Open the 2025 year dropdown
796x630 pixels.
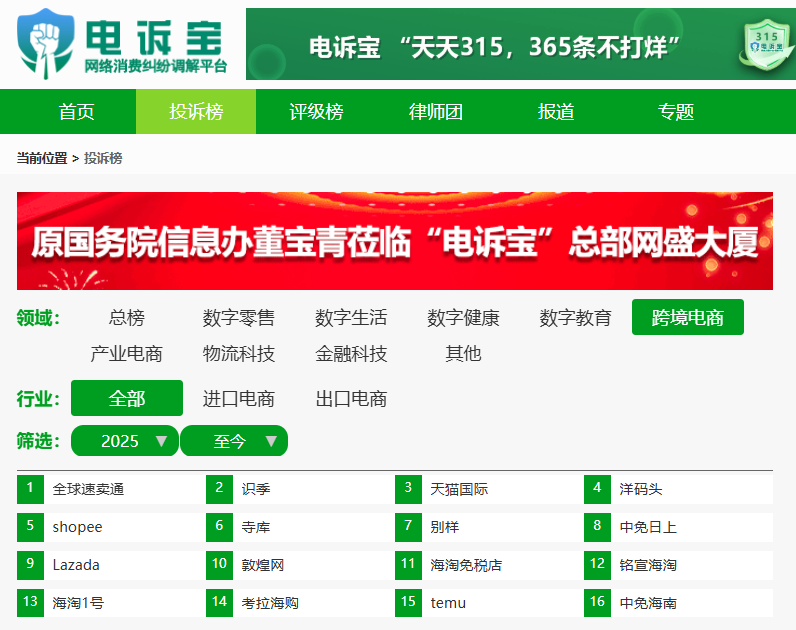tap(125, 441)
